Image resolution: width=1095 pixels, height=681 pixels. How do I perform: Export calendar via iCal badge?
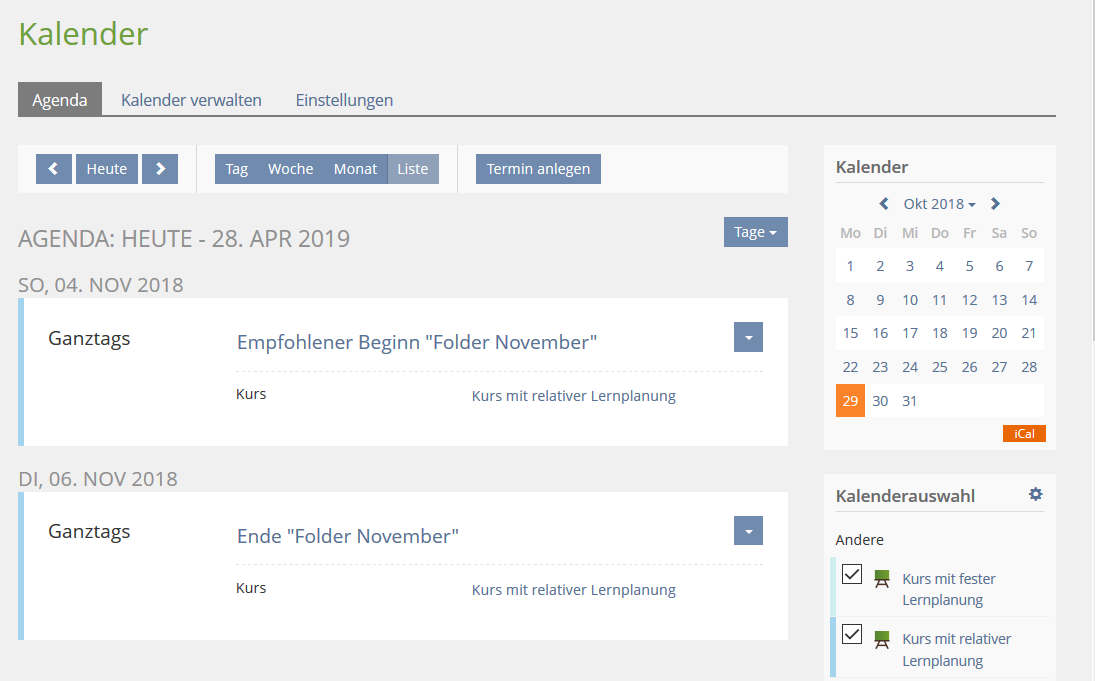coord(1023,433)
